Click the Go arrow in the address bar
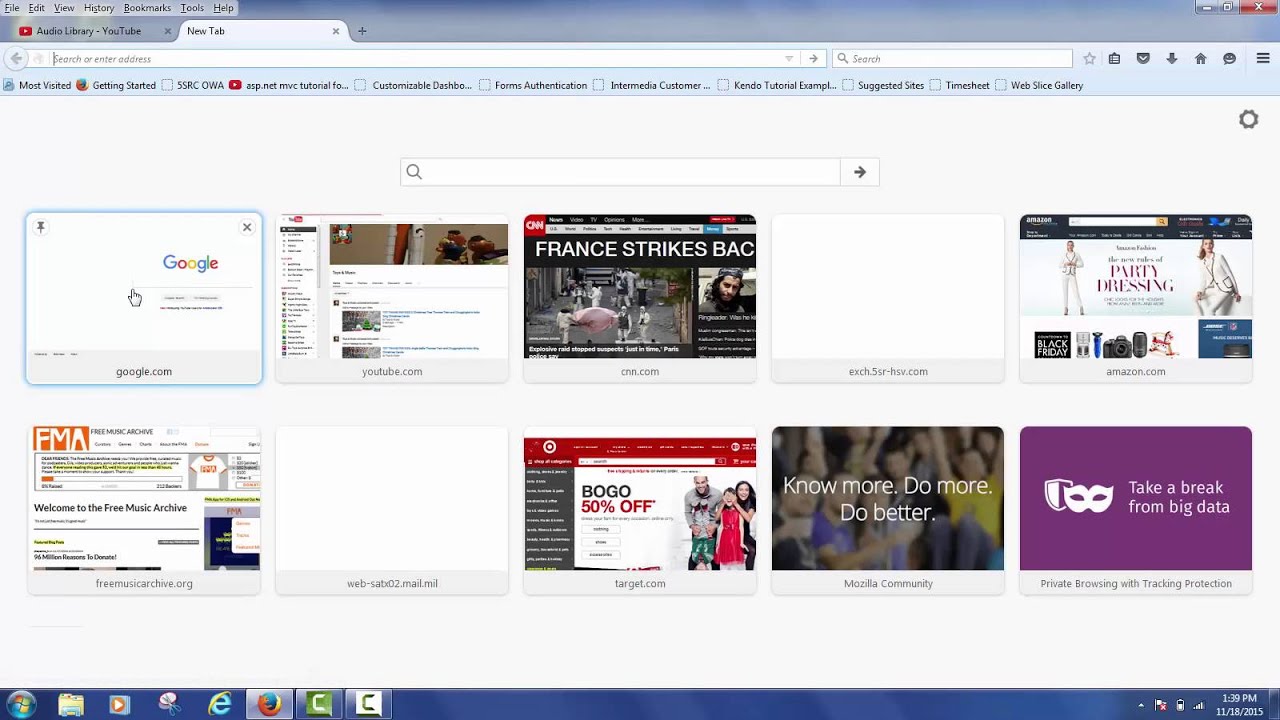Screen dimensions: 1280x720 813,59
